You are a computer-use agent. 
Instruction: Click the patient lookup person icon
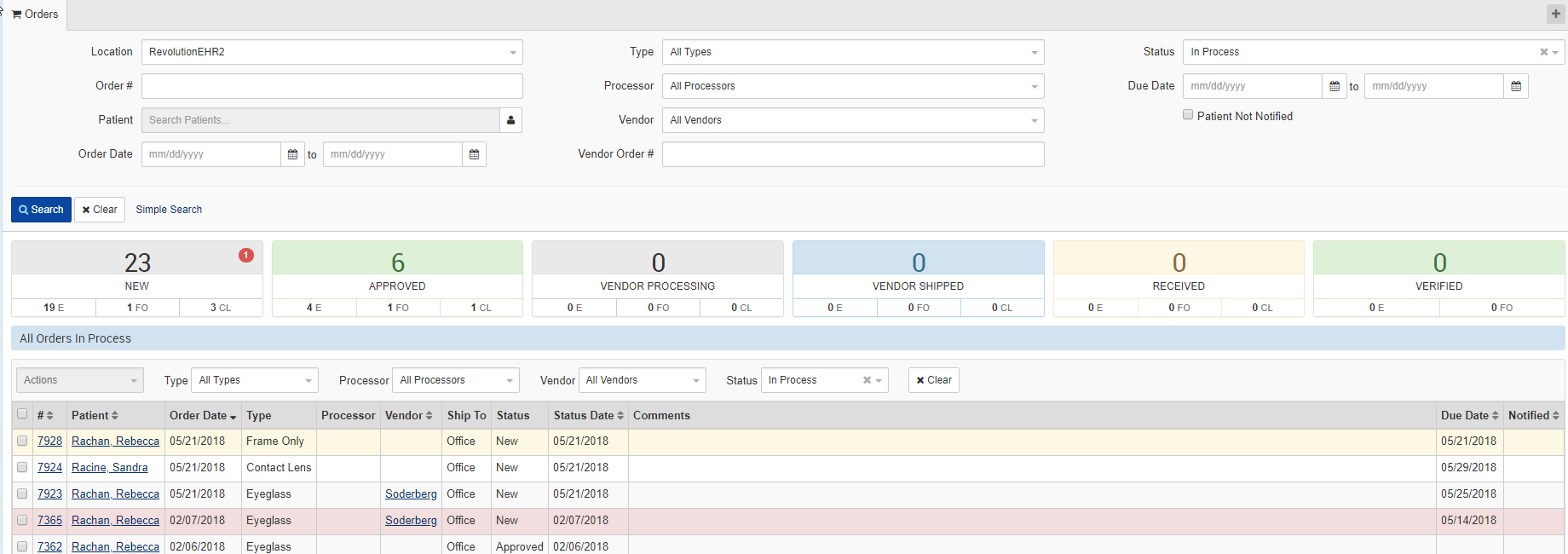point(510,120)
